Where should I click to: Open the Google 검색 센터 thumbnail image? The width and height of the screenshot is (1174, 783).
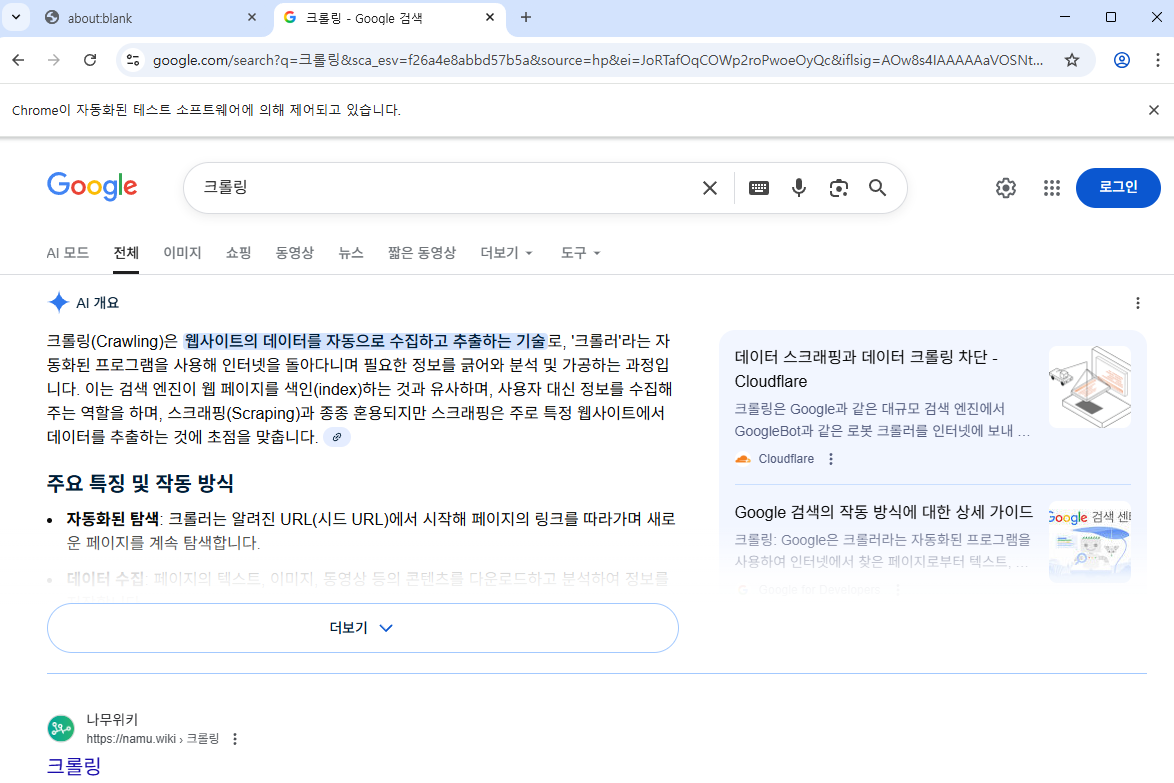[1089, 541]
